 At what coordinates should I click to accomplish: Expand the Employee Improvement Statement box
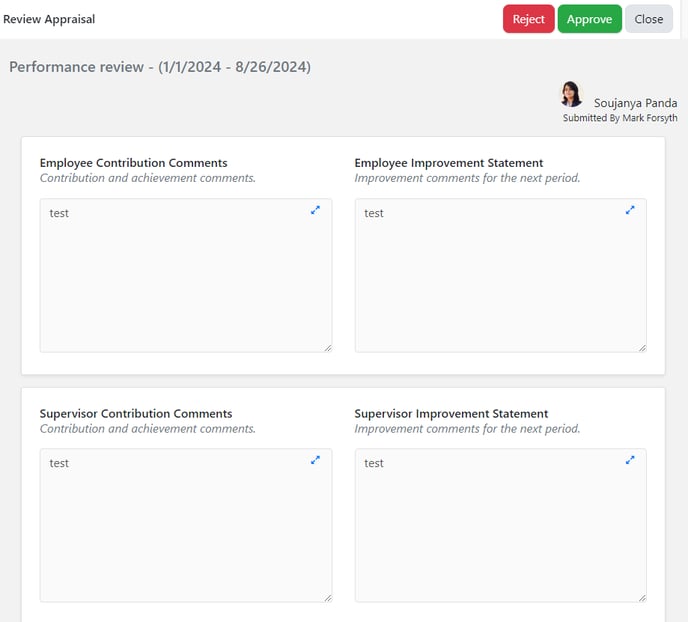[x=630, y=210]
